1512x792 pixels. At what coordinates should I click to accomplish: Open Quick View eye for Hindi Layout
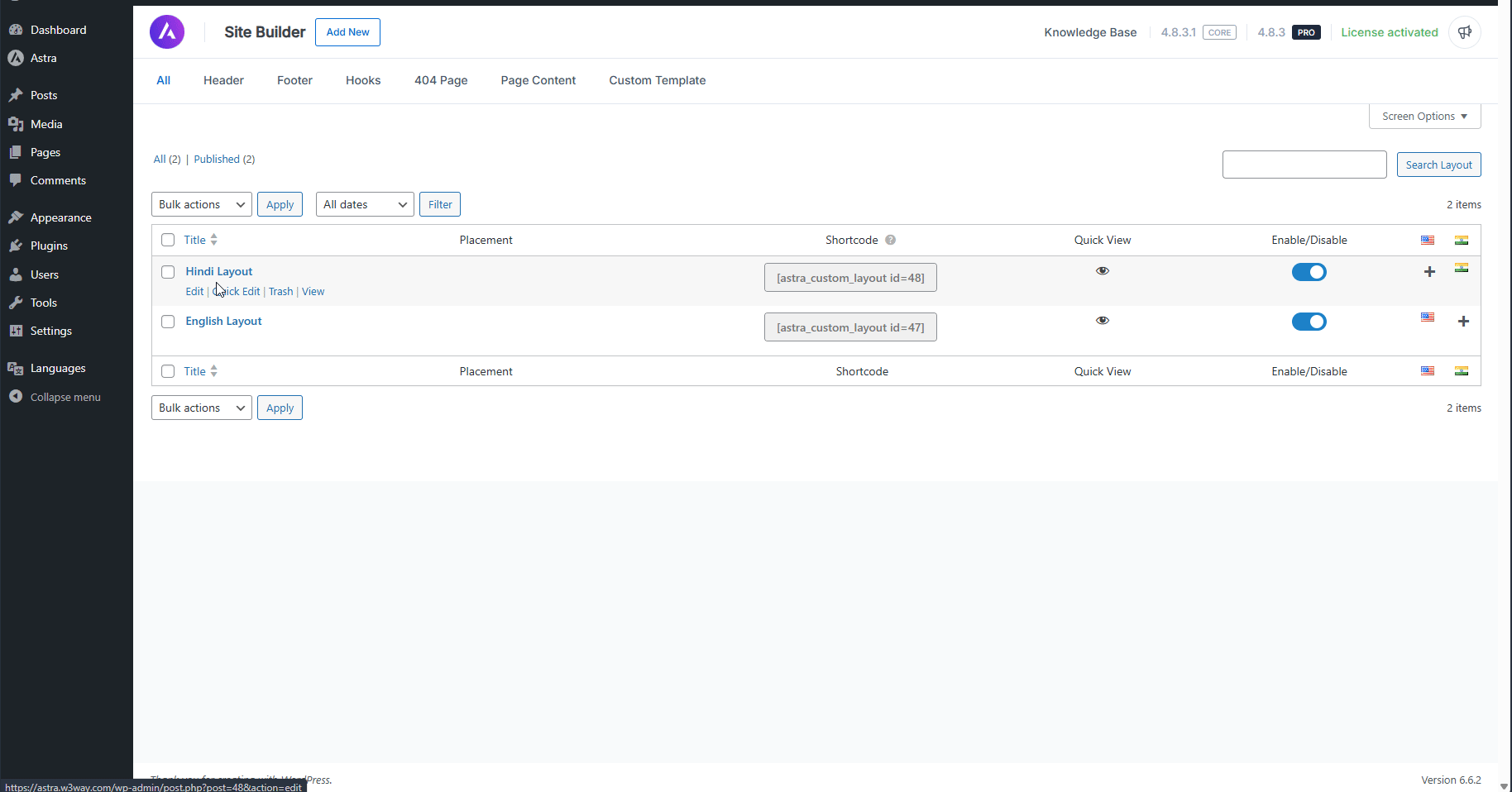coord(1103,271)
